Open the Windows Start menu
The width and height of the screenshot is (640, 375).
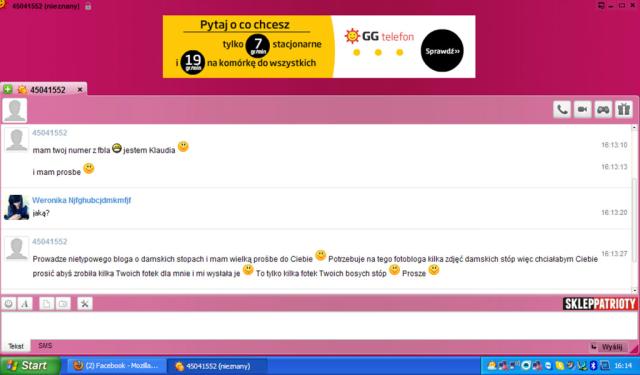click(x=30, y=366)
